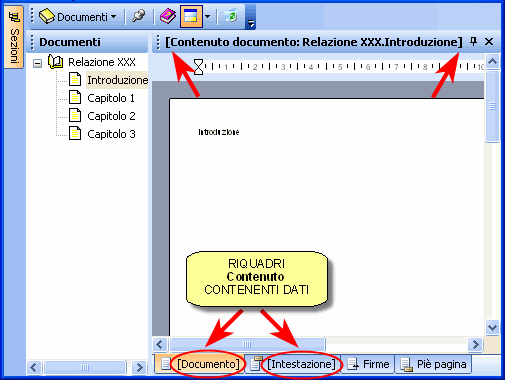Open the Relazione XXX book icon

click(x=55, y=62)
